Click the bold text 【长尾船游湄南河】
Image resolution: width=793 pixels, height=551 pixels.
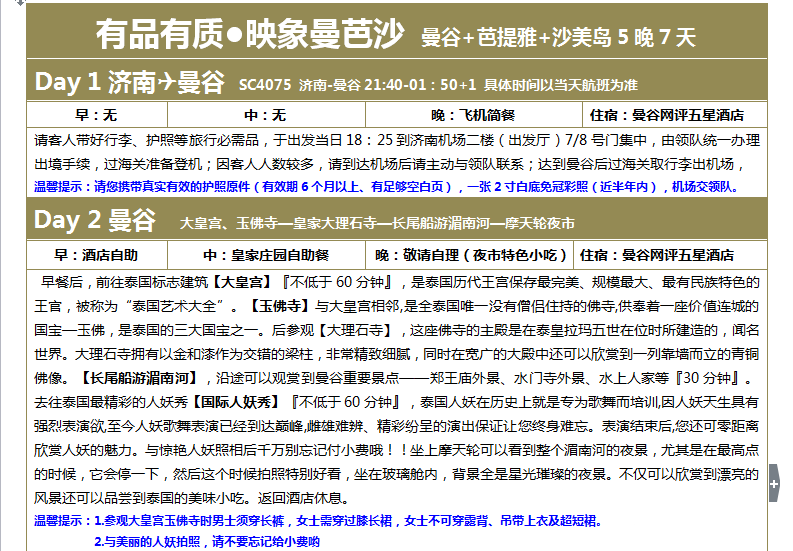click(140, 379)
